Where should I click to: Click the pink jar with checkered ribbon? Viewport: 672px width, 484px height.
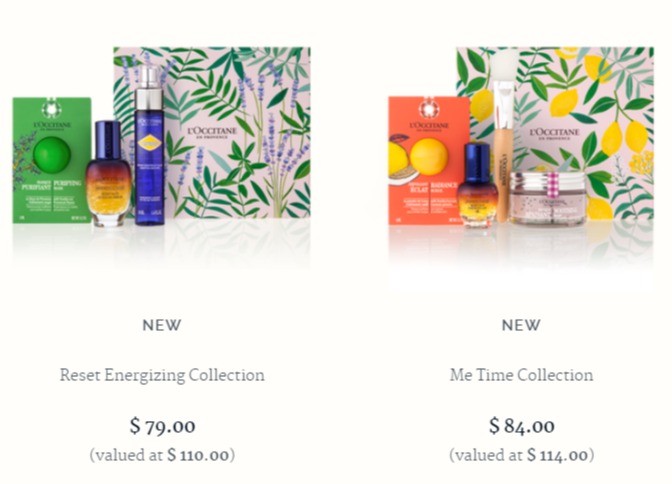point(547,198)
